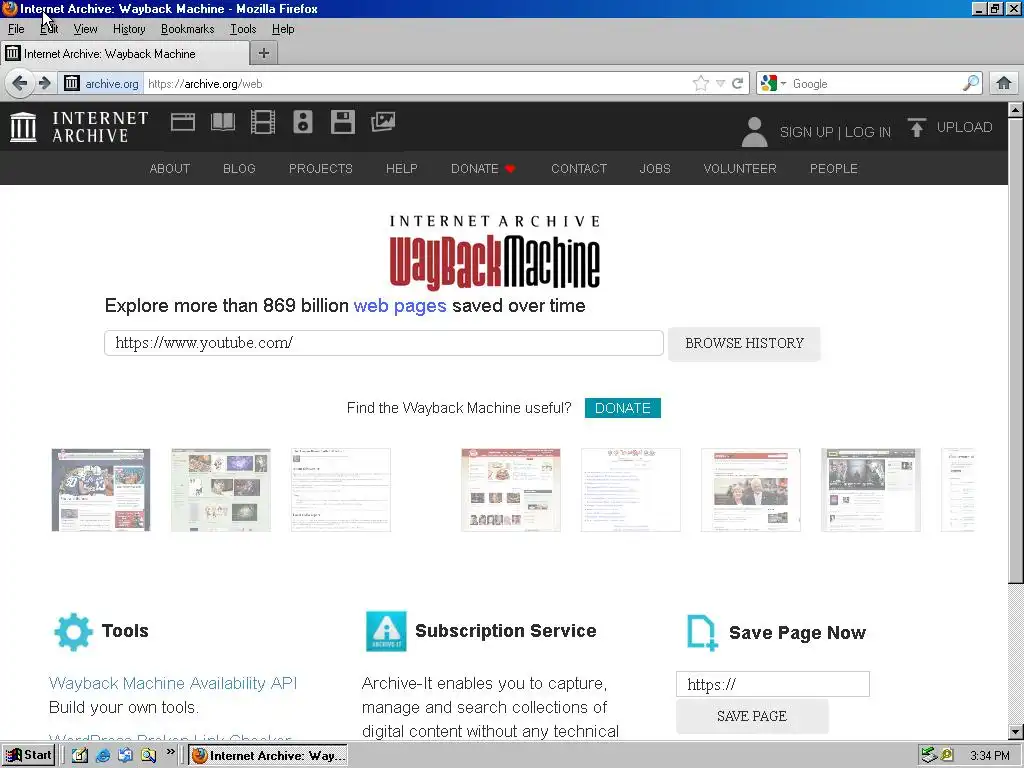Go to HELP in site navigation bar
The height and width of the screenshot is (768, 1024).
pyautogui.click(x=402, y=168)
